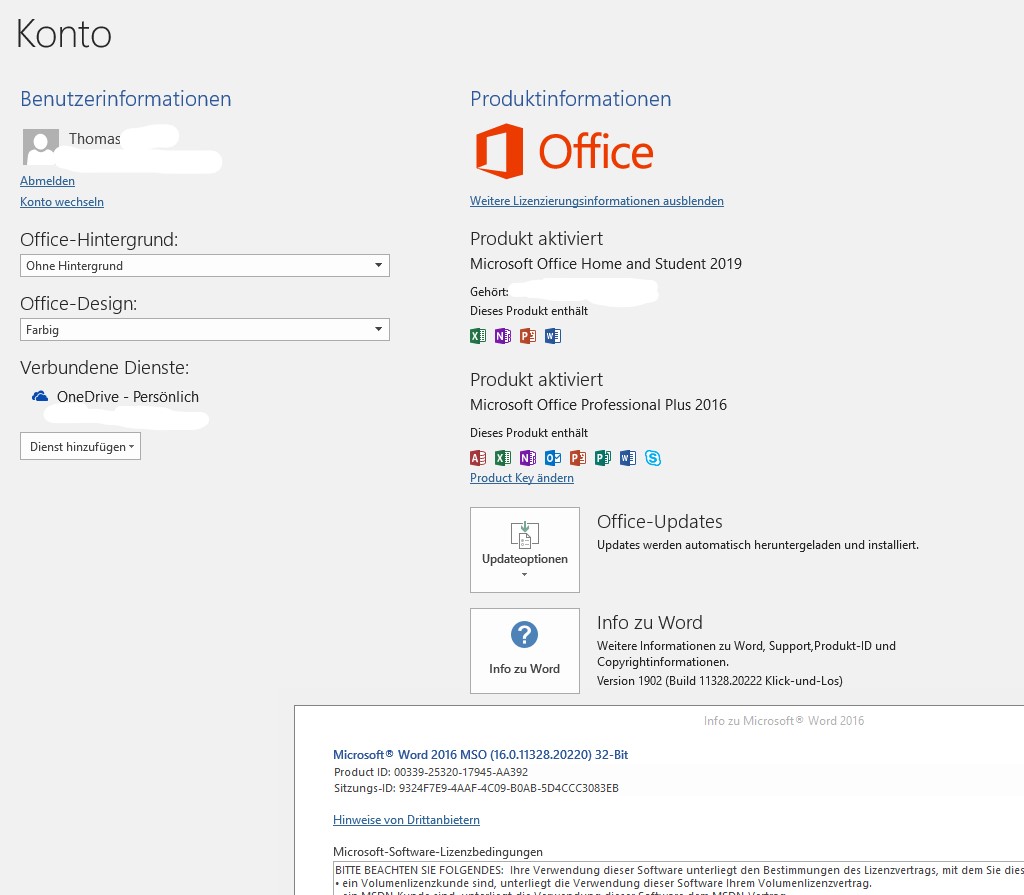
Task: Click the Office-Design label
Action: click(x=78, y=304)
